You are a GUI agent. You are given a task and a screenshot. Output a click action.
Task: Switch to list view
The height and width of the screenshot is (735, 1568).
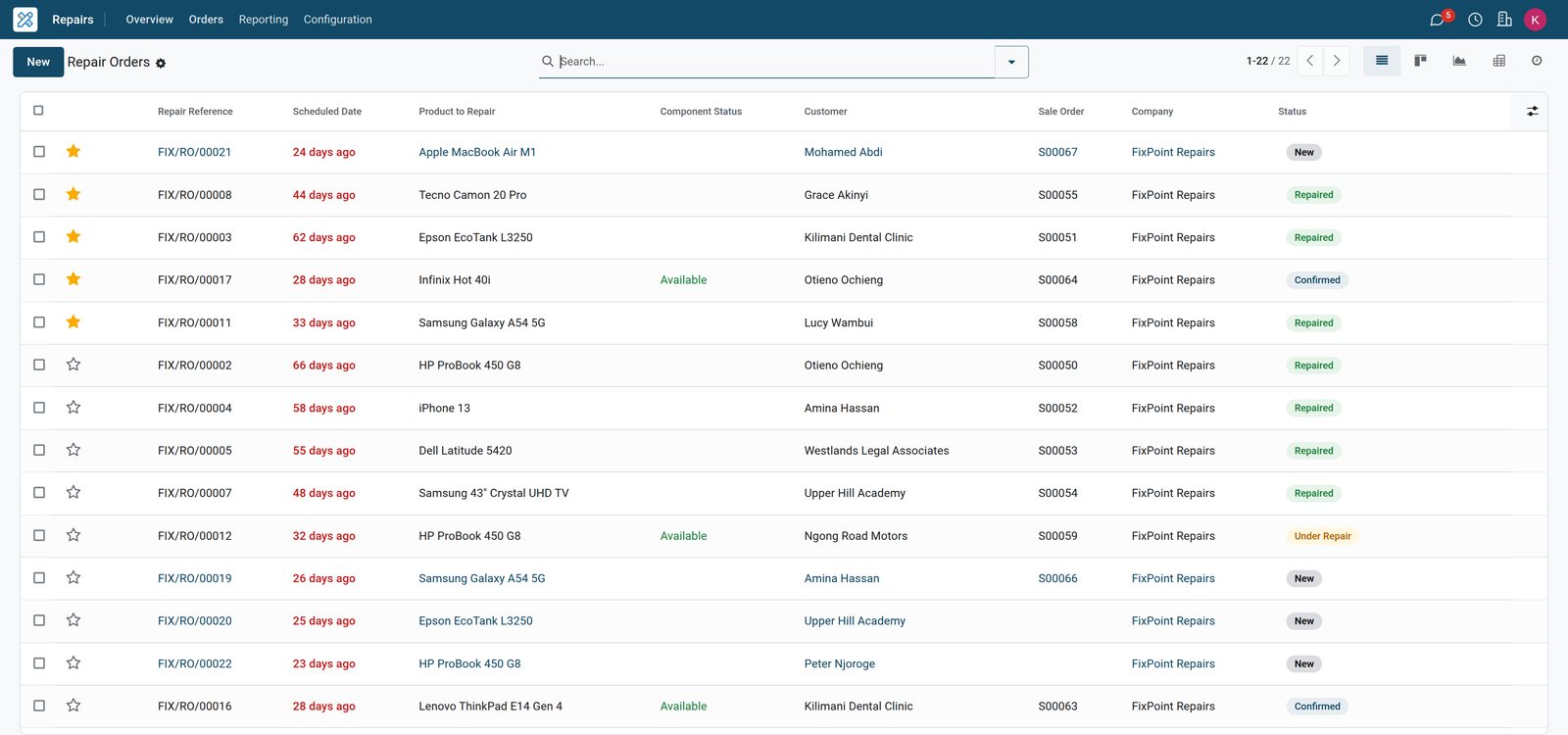point(1382,61)
